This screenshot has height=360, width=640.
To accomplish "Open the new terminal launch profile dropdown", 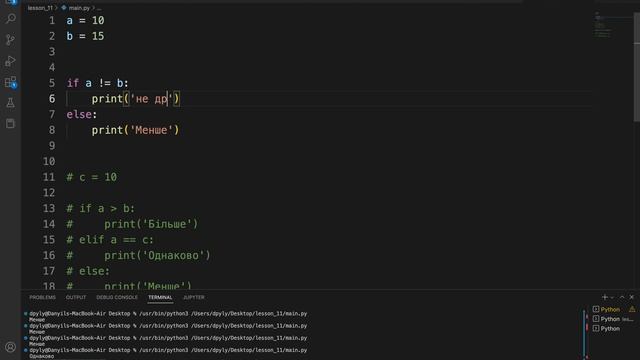I will point(612,298).
